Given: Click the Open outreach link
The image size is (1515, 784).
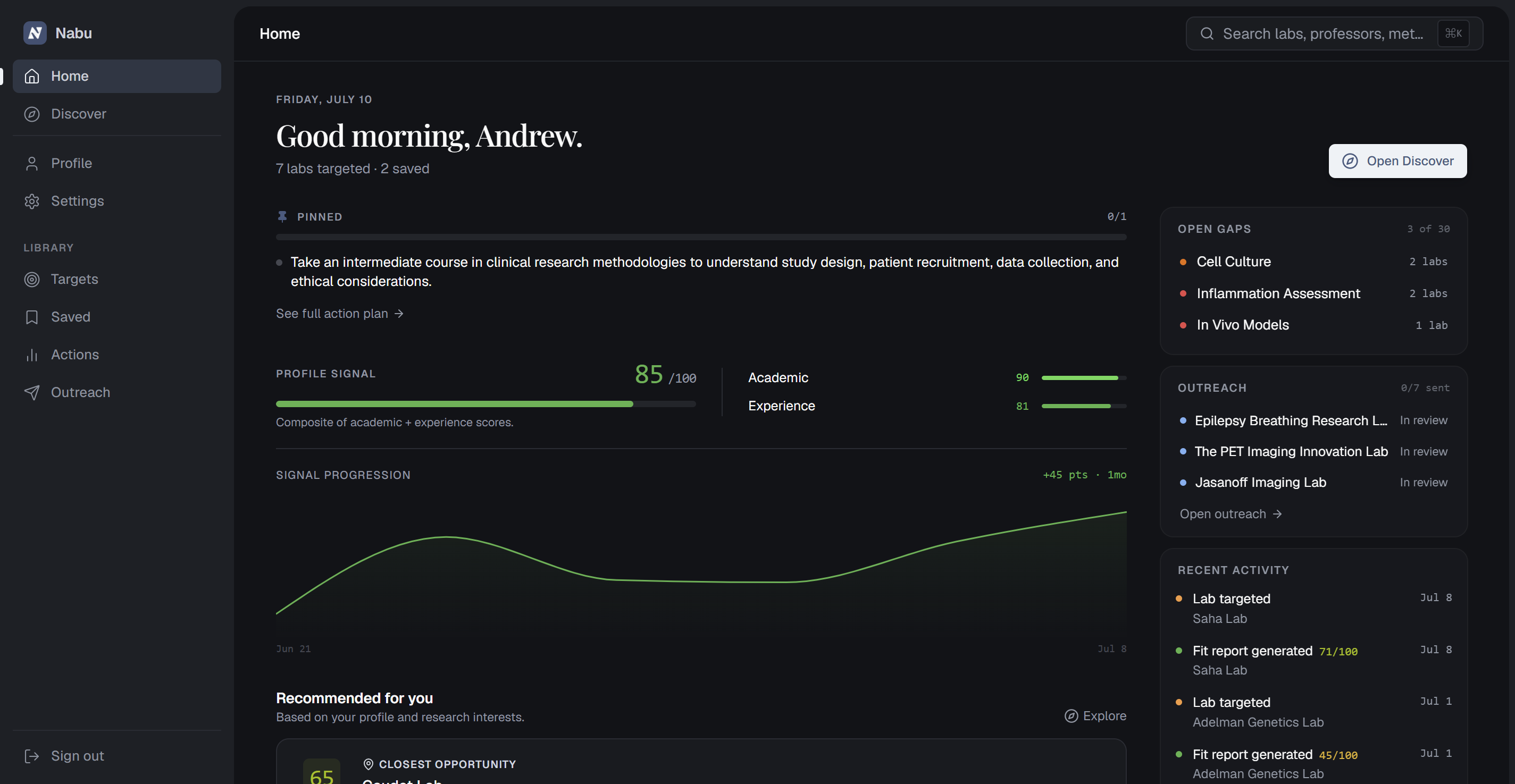Looking at the screenshot, I should tap(1231, 514).
